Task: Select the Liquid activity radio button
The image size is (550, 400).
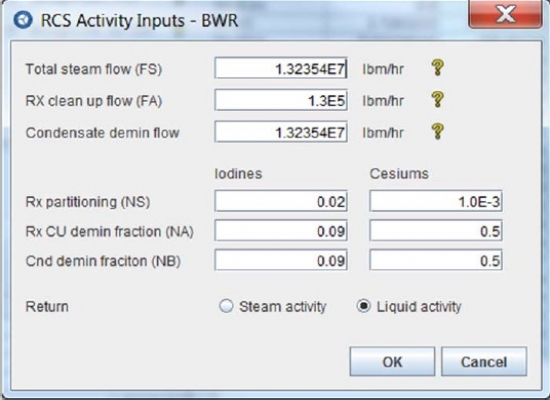Action: tap(363, 306)
